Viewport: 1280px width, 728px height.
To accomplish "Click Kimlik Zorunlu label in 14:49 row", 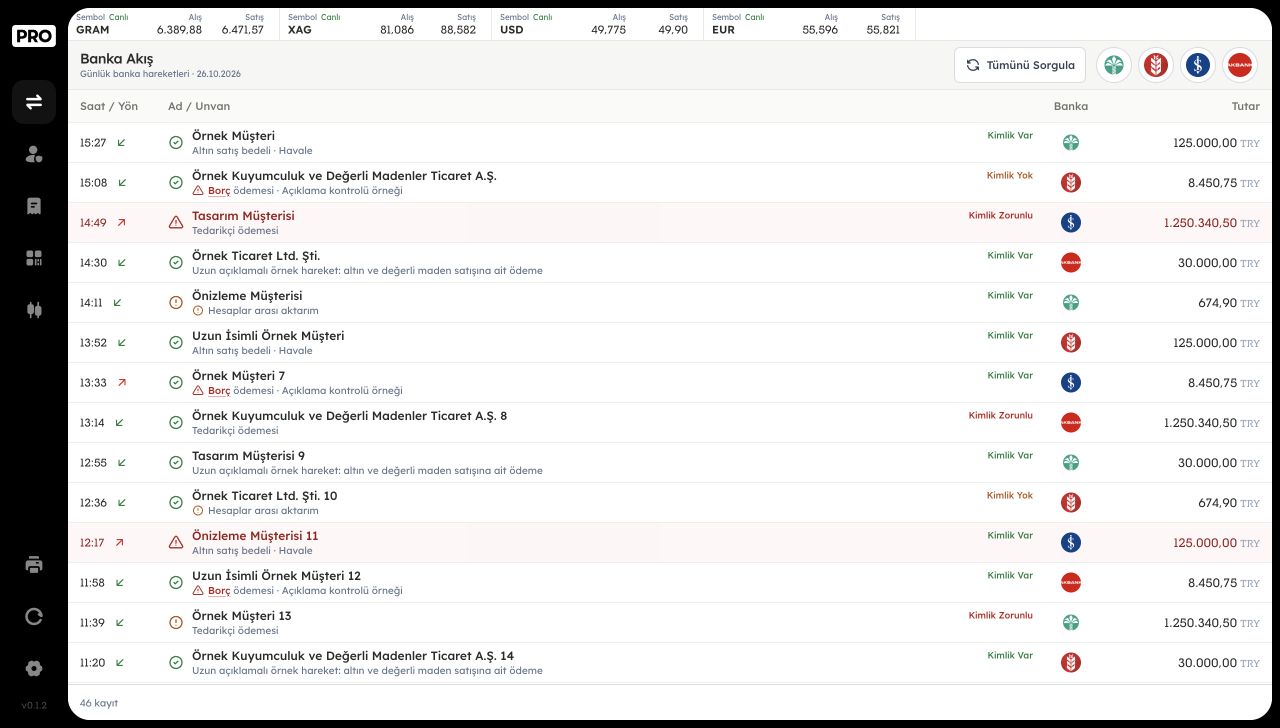I will click(1001, 216).
